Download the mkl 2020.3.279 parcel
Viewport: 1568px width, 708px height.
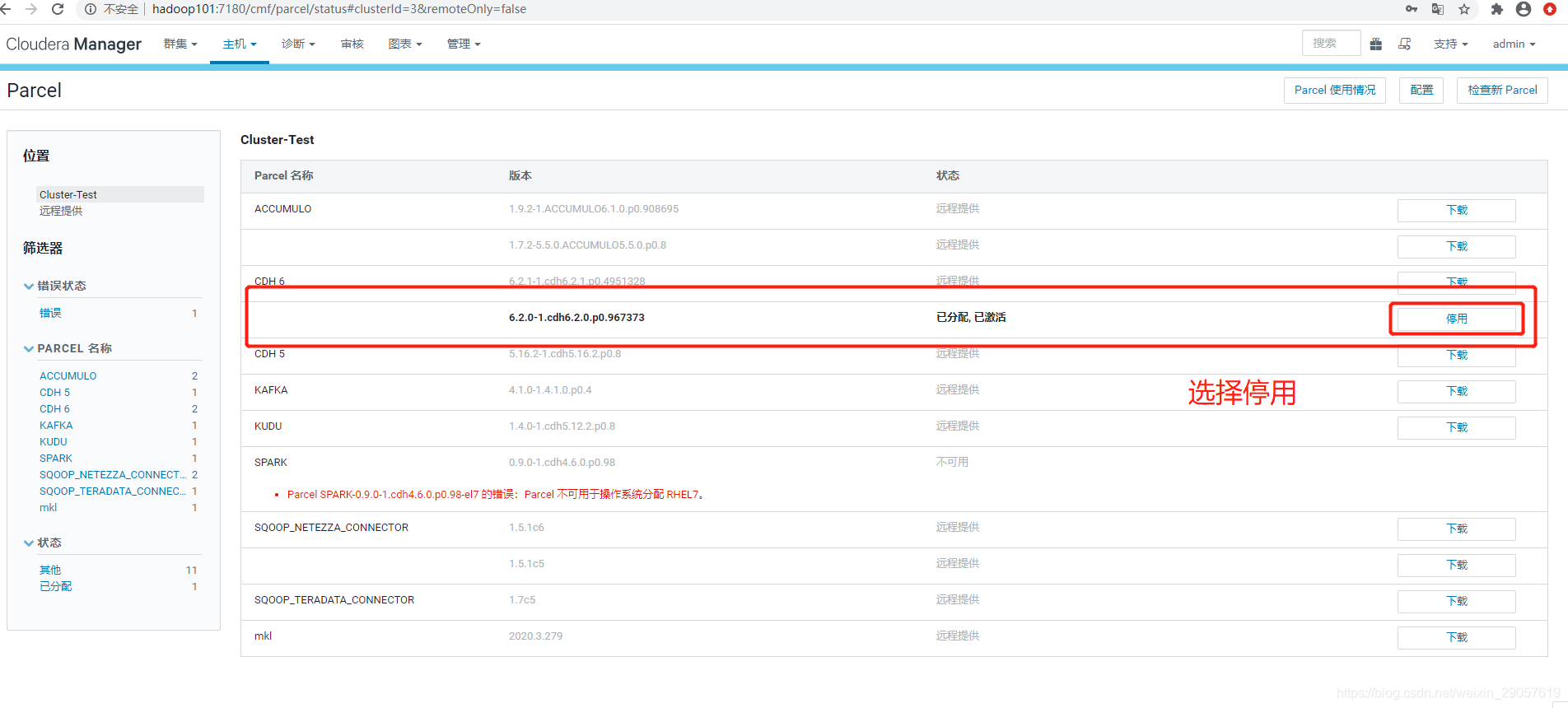tap(1457, 637)
